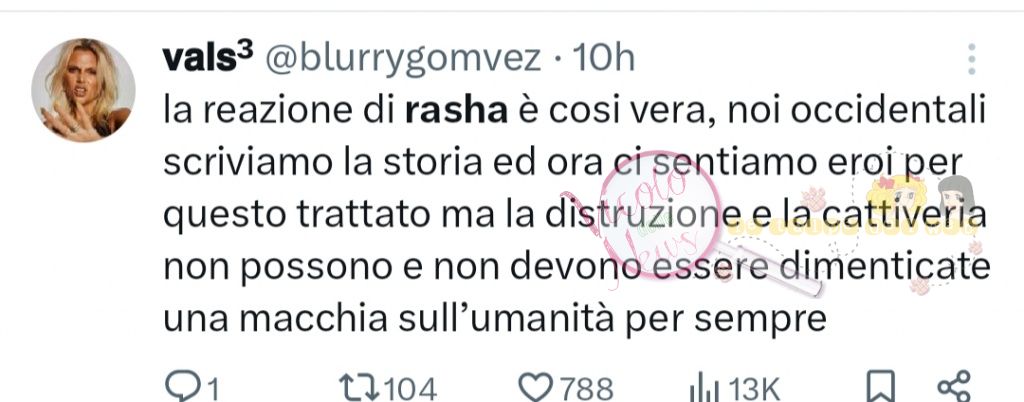The image size is (1024, 402).
Task: Open the views bar chart icon
Action: tap(705, 389)
